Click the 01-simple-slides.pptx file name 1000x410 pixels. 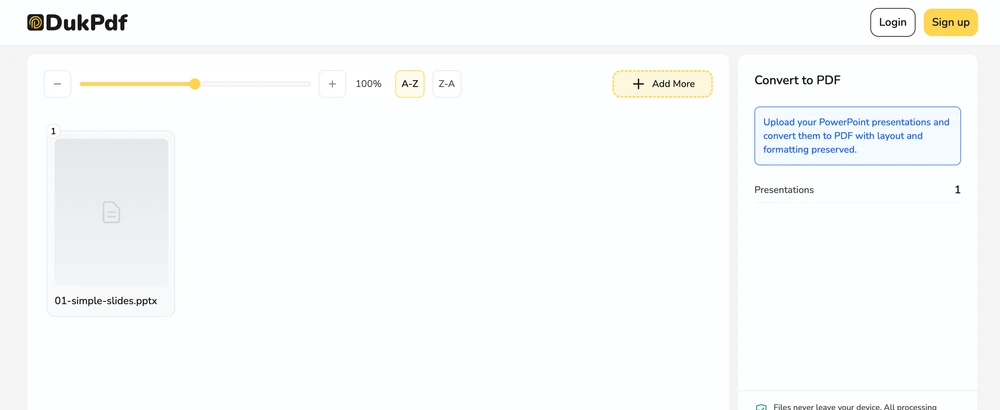106,301
